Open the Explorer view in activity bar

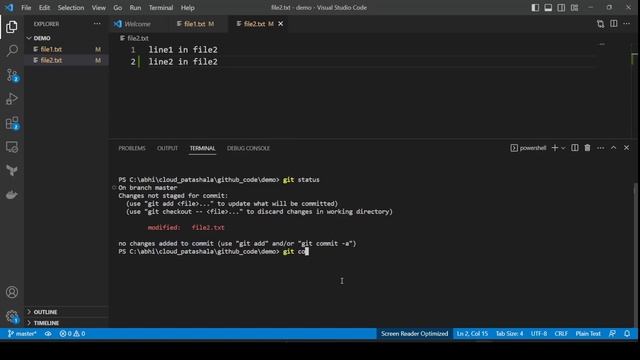12,27
